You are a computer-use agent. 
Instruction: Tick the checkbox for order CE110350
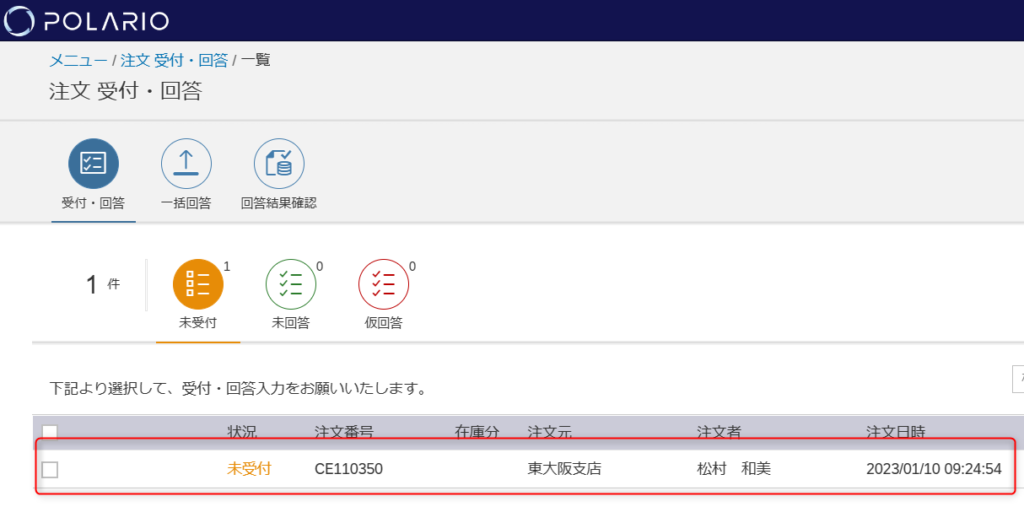coord(50,469)
